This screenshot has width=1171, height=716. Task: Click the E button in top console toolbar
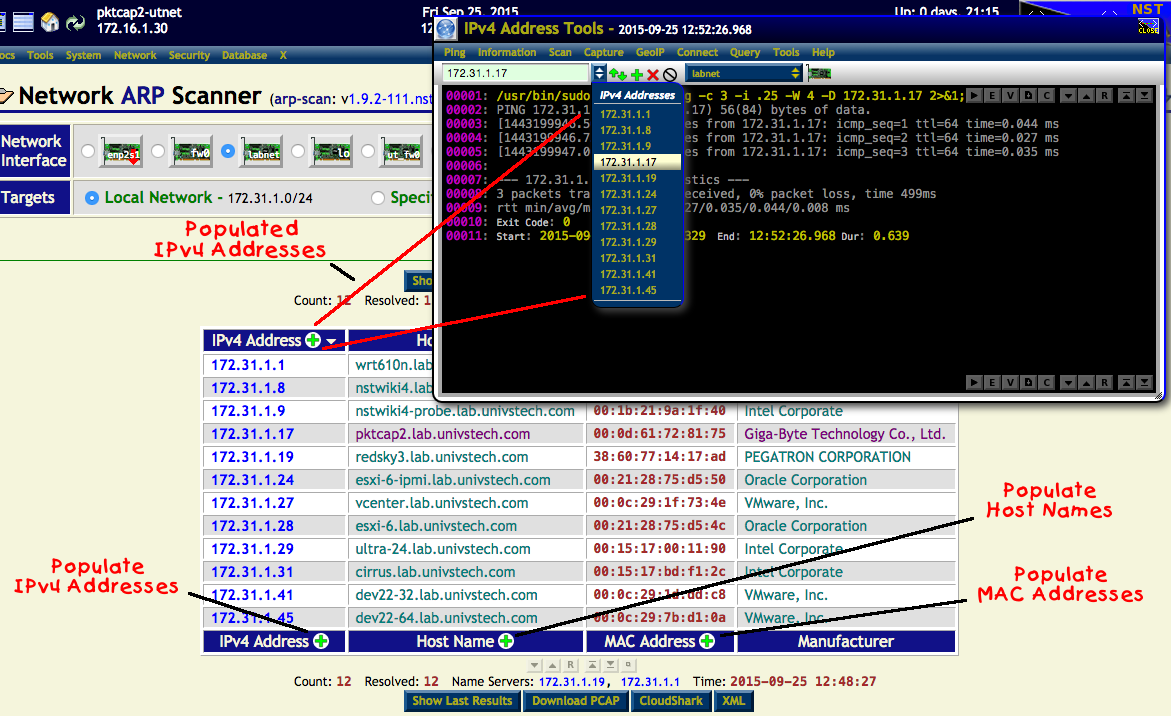click(992, 96)
